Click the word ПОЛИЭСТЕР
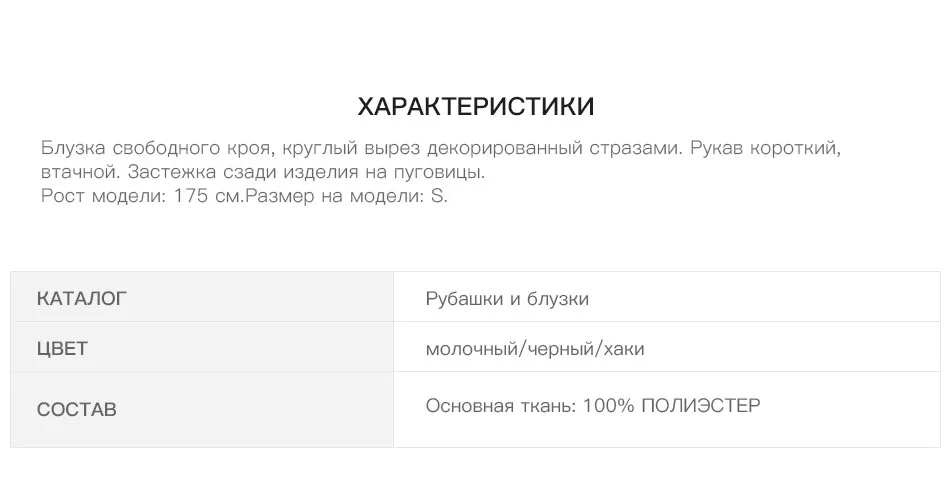 (x=700, y=405)
